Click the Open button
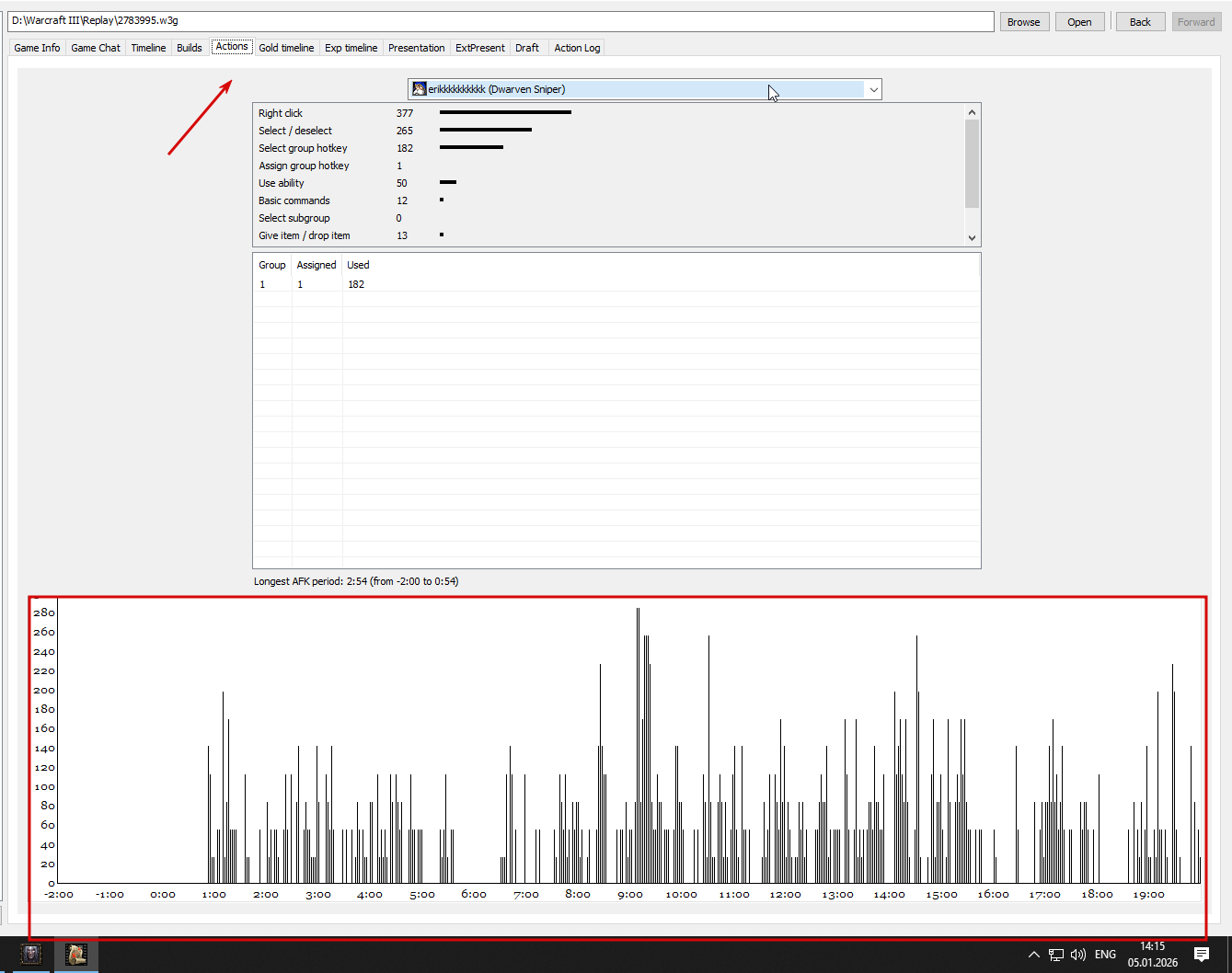Image resolution: width=1232 pixels, height=973 pixels. (x=1079, y=22)
